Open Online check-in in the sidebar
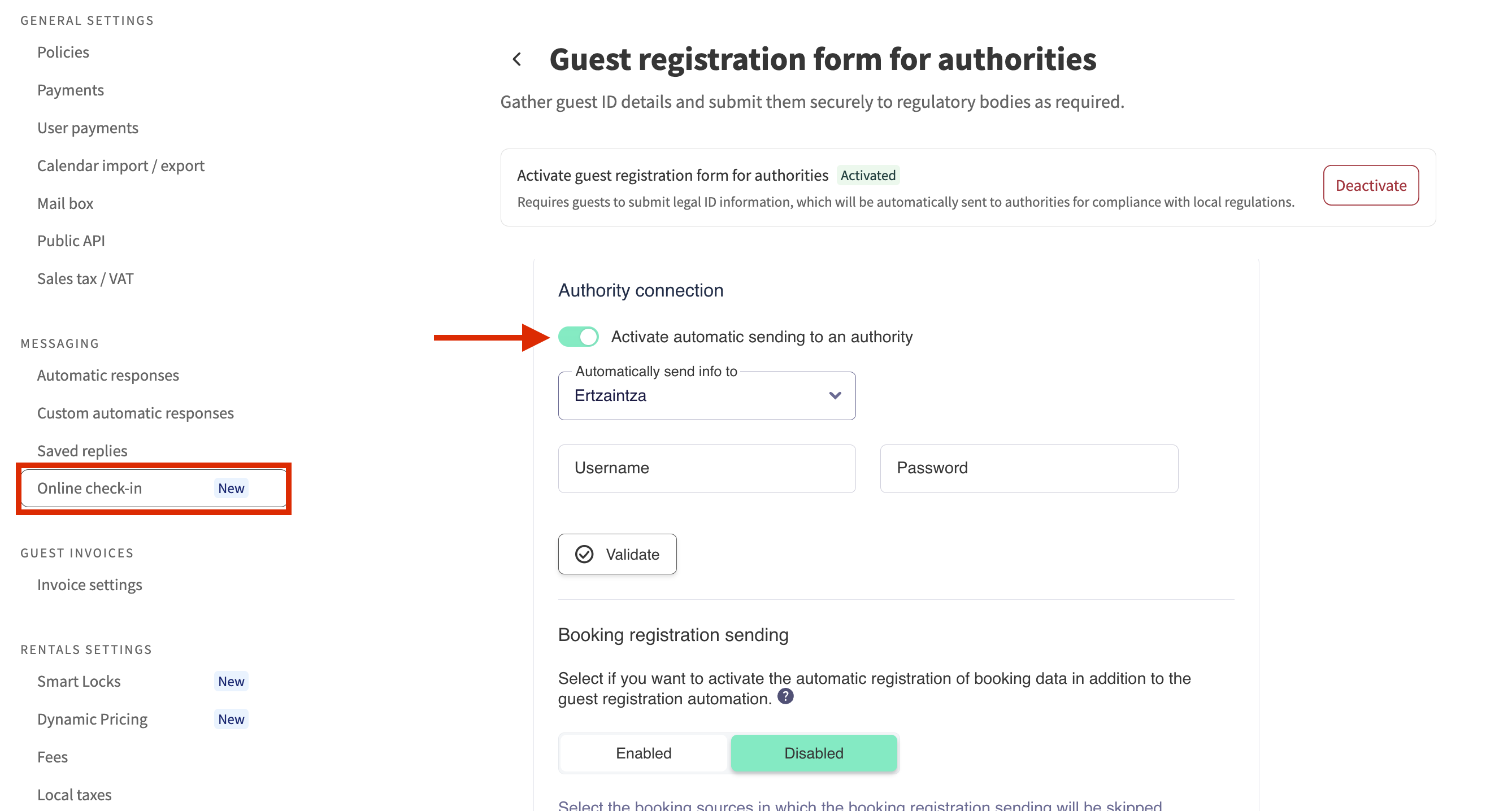The height and width of the screenshot is (811, 1512). [x=90, y=489]
